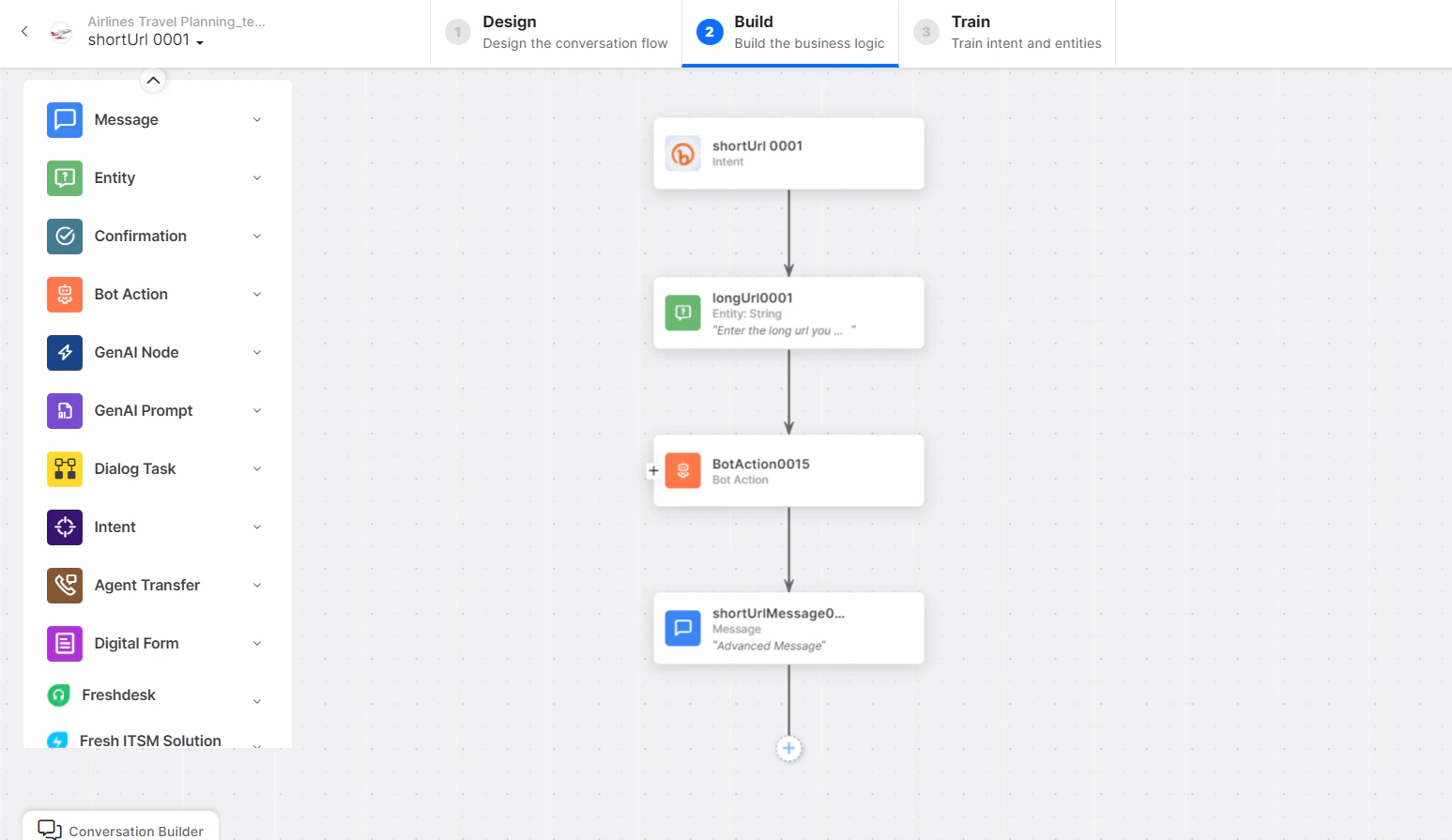Switch to the Design step tab
The width and height of the screenshot is (1452, 840).
click(x=555, y=31)
